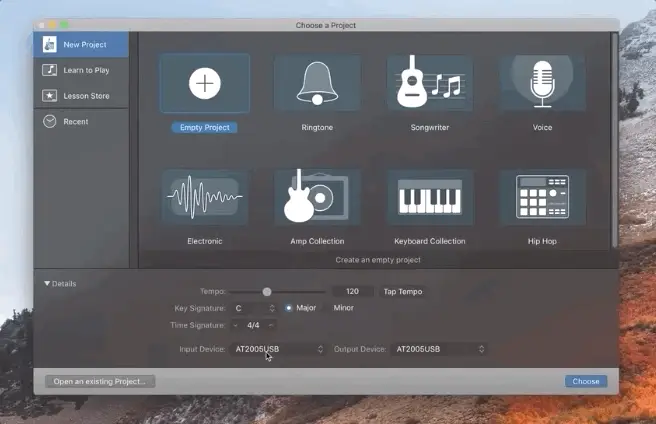Click the Recent clock icon
656x424 pixels.
49,121
